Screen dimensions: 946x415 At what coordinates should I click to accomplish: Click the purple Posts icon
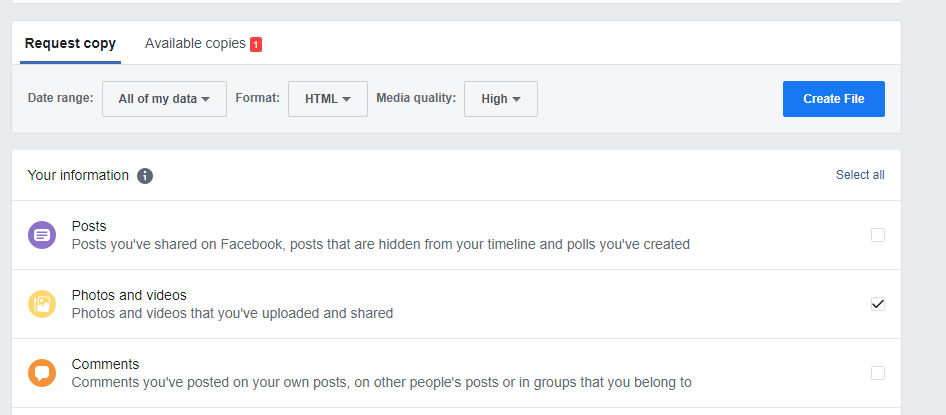42,235
